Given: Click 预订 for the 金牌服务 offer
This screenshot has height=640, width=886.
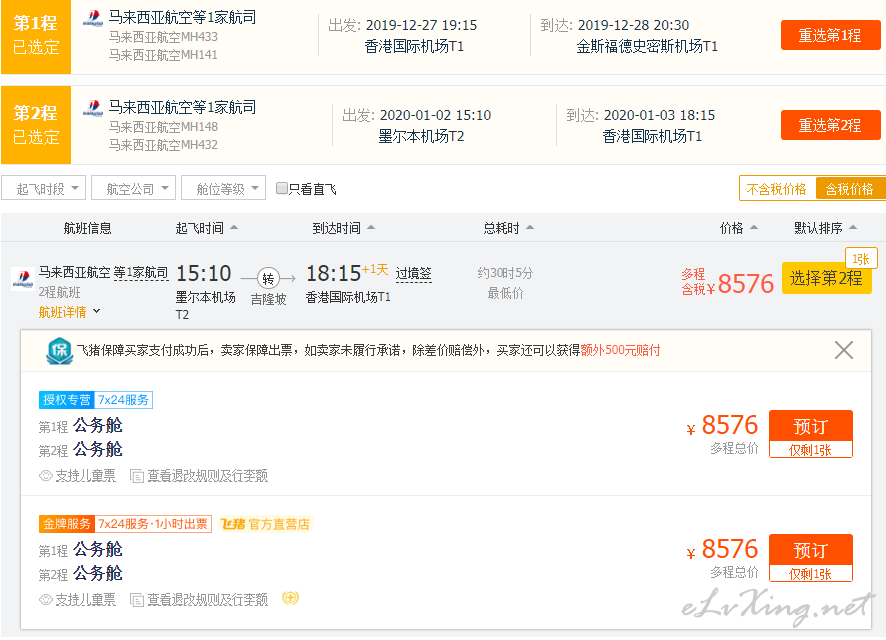Looking at the screenshot, I should coord(811,550).
